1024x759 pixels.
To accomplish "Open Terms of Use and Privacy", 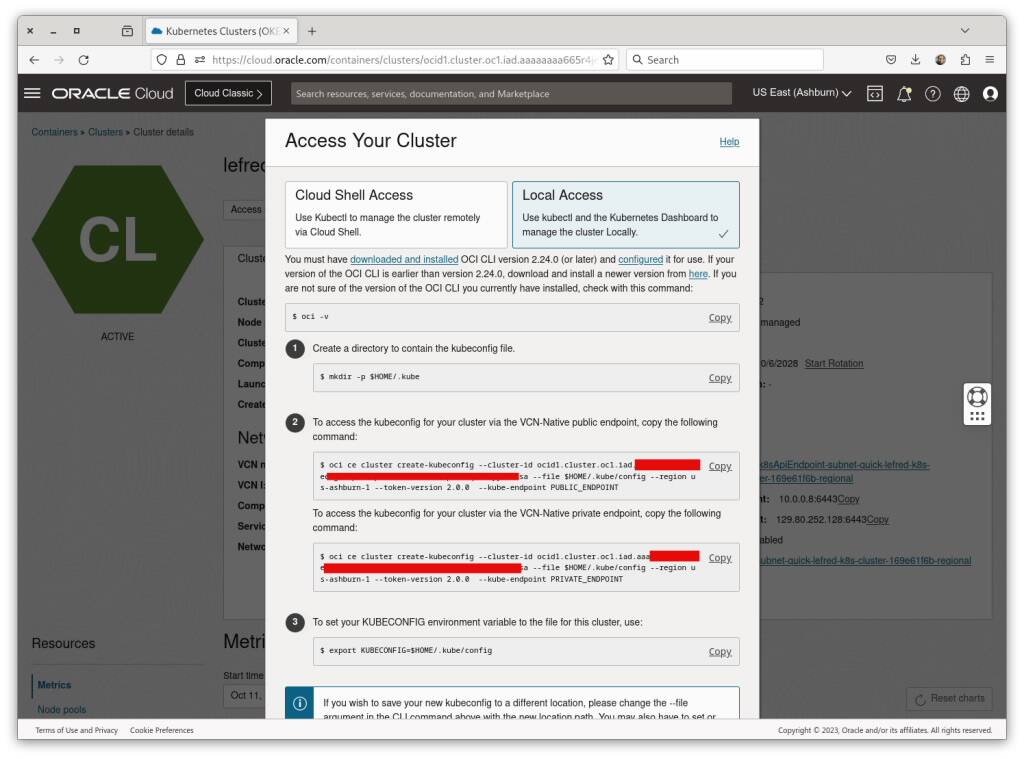I will point(76,730).
